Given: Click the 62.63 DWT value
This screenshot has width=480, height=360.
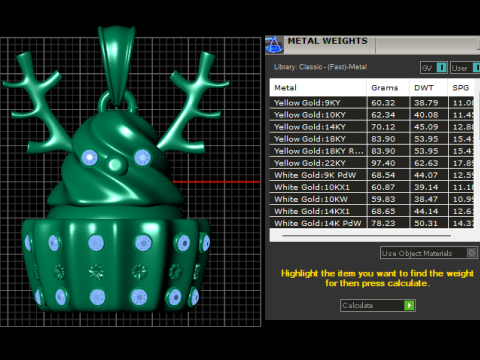Looking at the screenshot, I should click(x=426, y=163).
